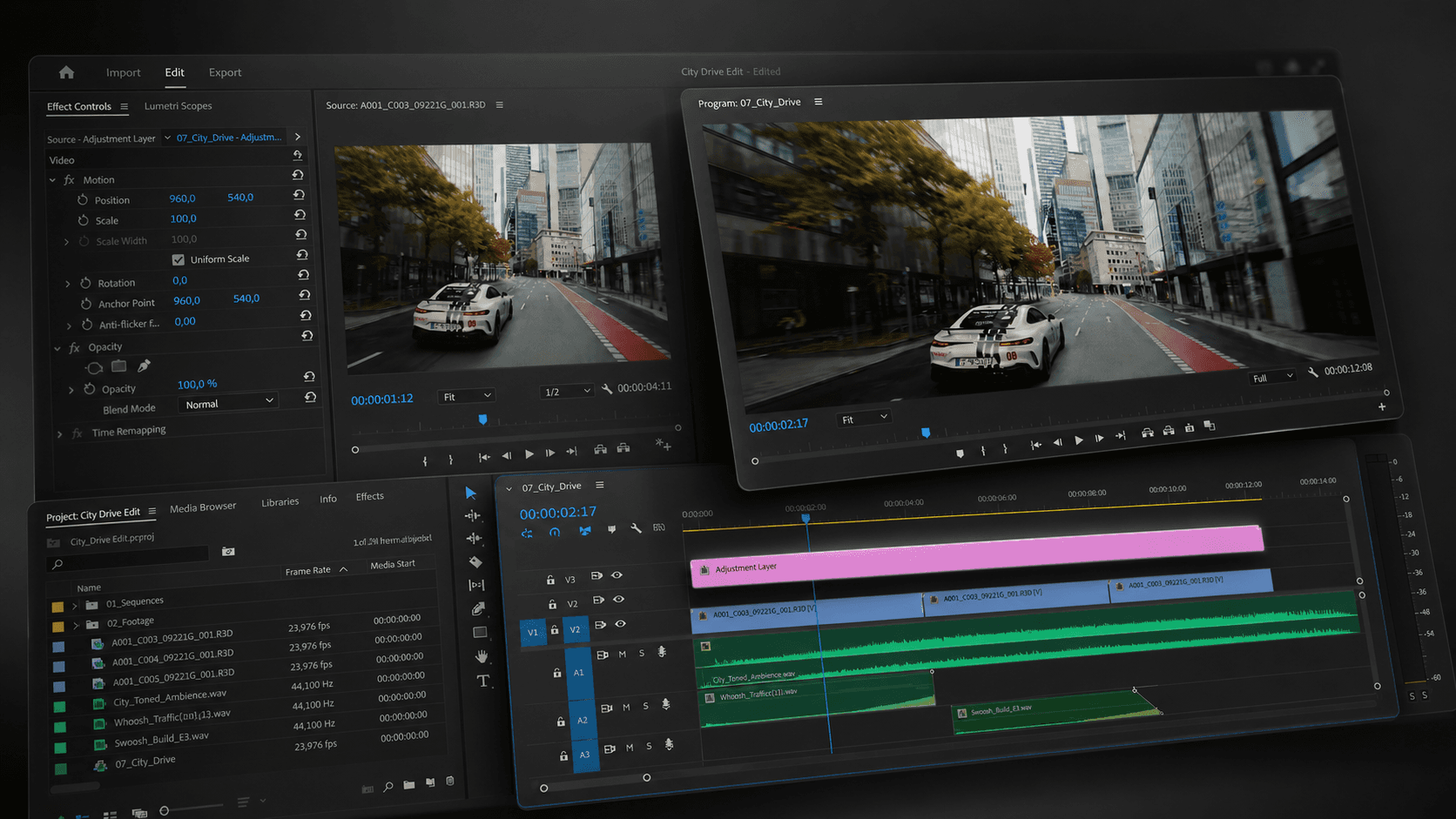Select the Track Select Forward tool
Viewport: 1456px width, 819px height.
click(473, 515)
